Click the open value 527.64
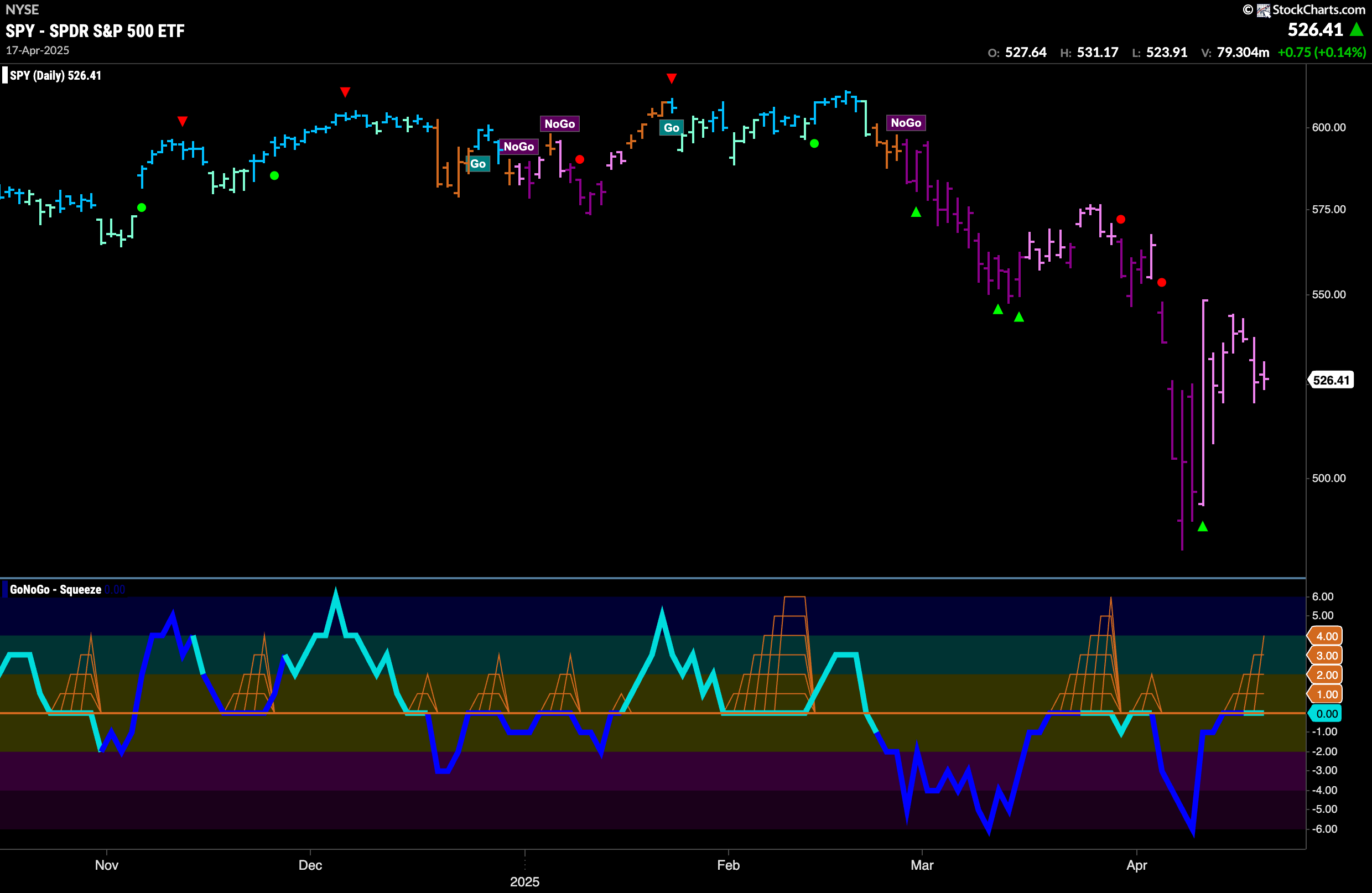 point(1026,53)
